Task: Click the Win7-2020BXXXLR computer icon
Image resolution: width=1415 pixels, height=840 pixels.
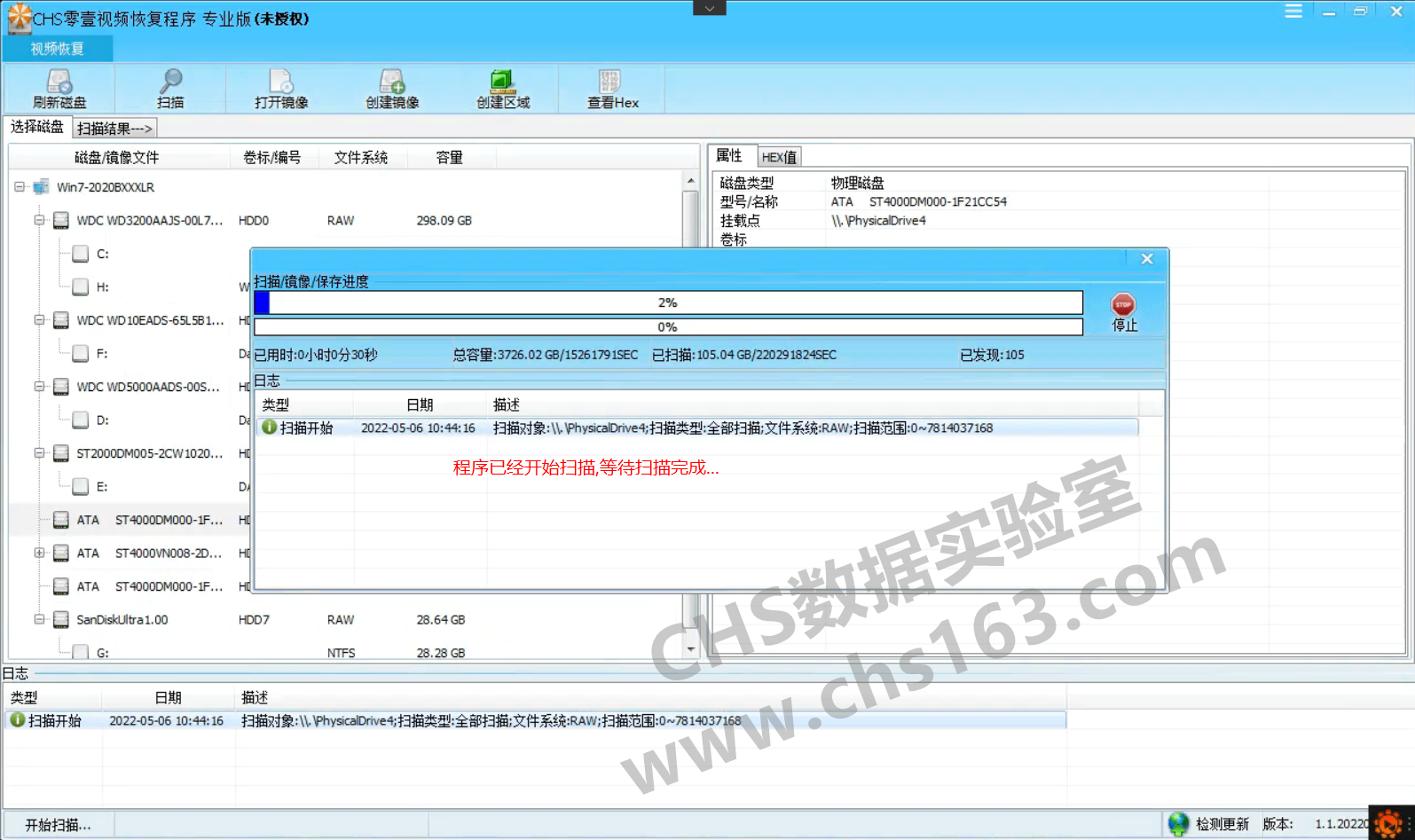Action: [41, 187]
